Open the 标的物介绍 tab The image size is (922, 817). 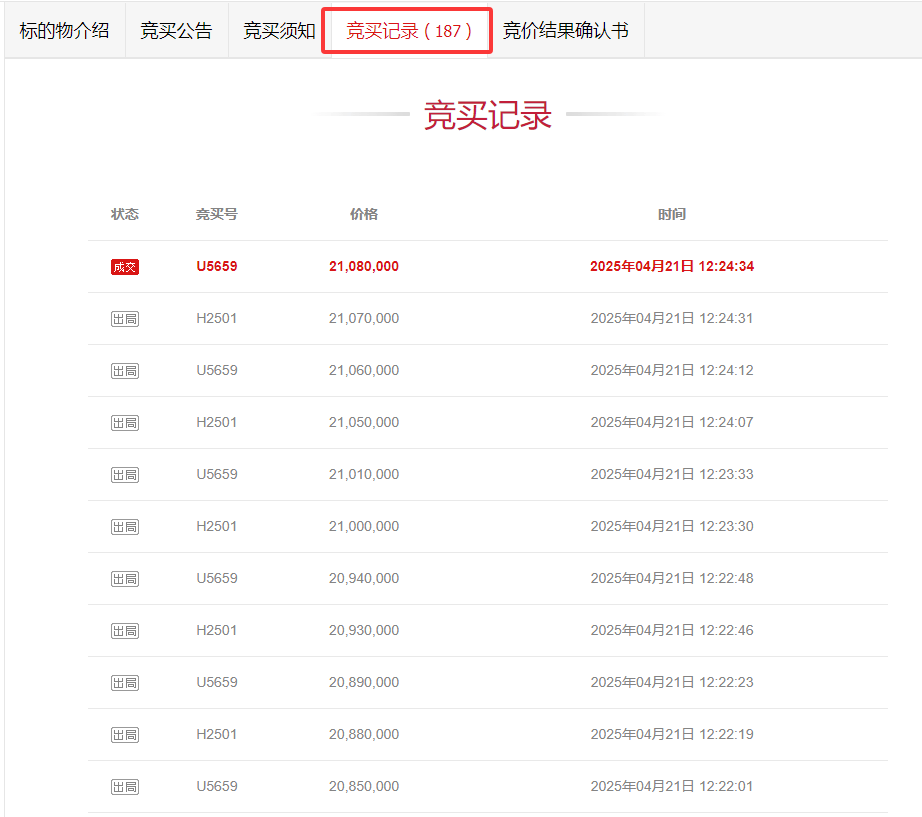pos(64,30)
